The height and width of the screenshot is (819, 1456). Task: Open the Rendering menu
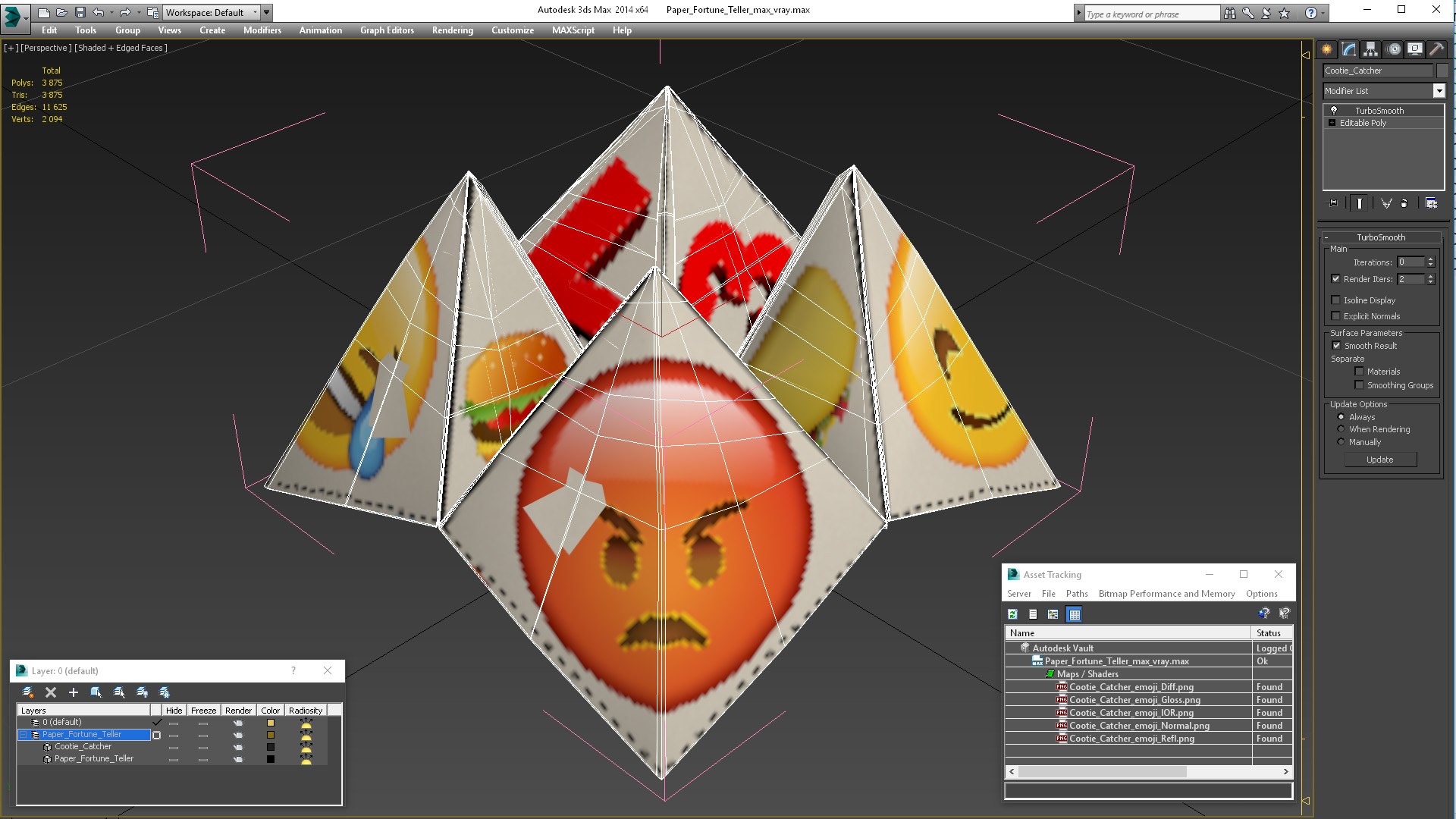453,30
